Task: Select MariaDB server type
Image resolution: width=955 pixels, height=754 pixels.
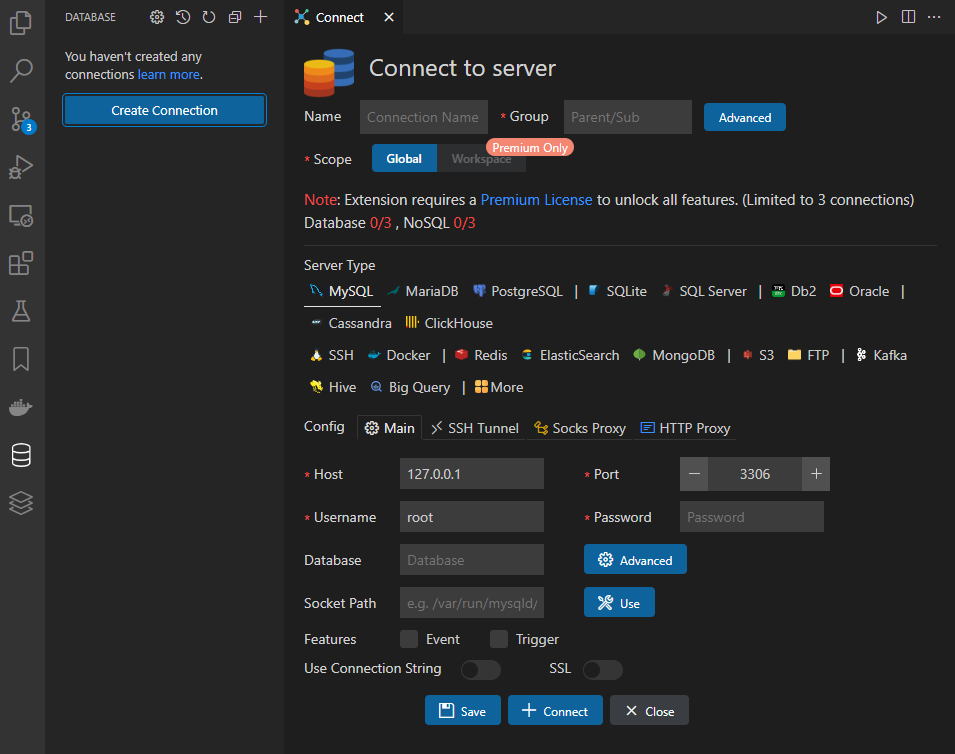Action: pyautogui.click(x=423, y=291)
